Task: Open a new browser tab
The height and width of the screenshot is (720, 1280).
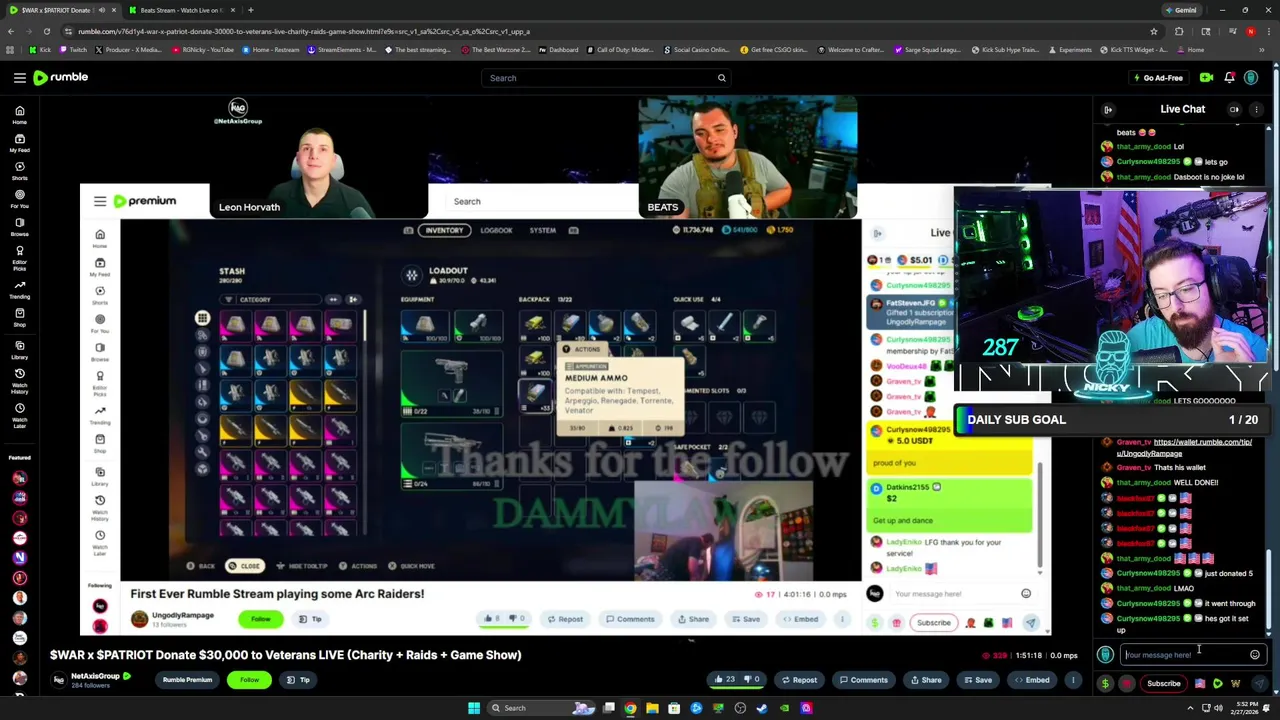Action: (250, 10)
